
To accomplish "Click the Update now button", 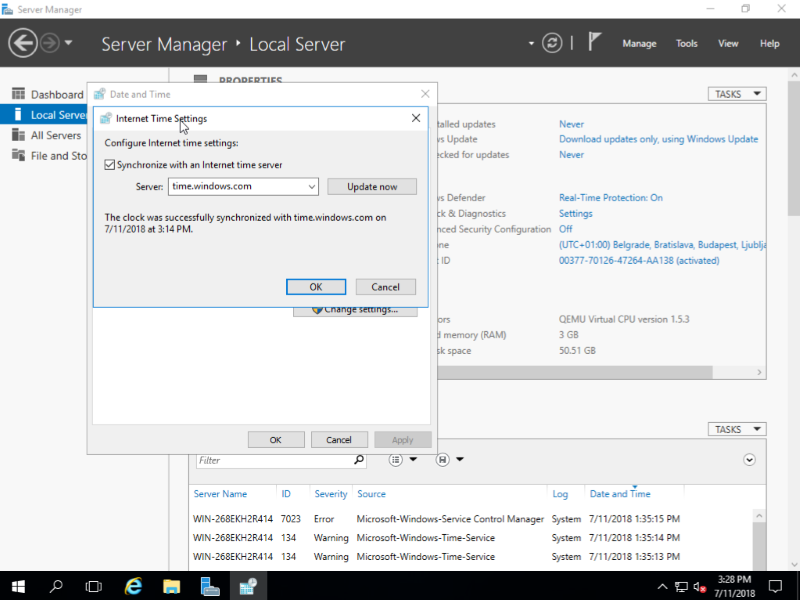I will click(372, 187).
